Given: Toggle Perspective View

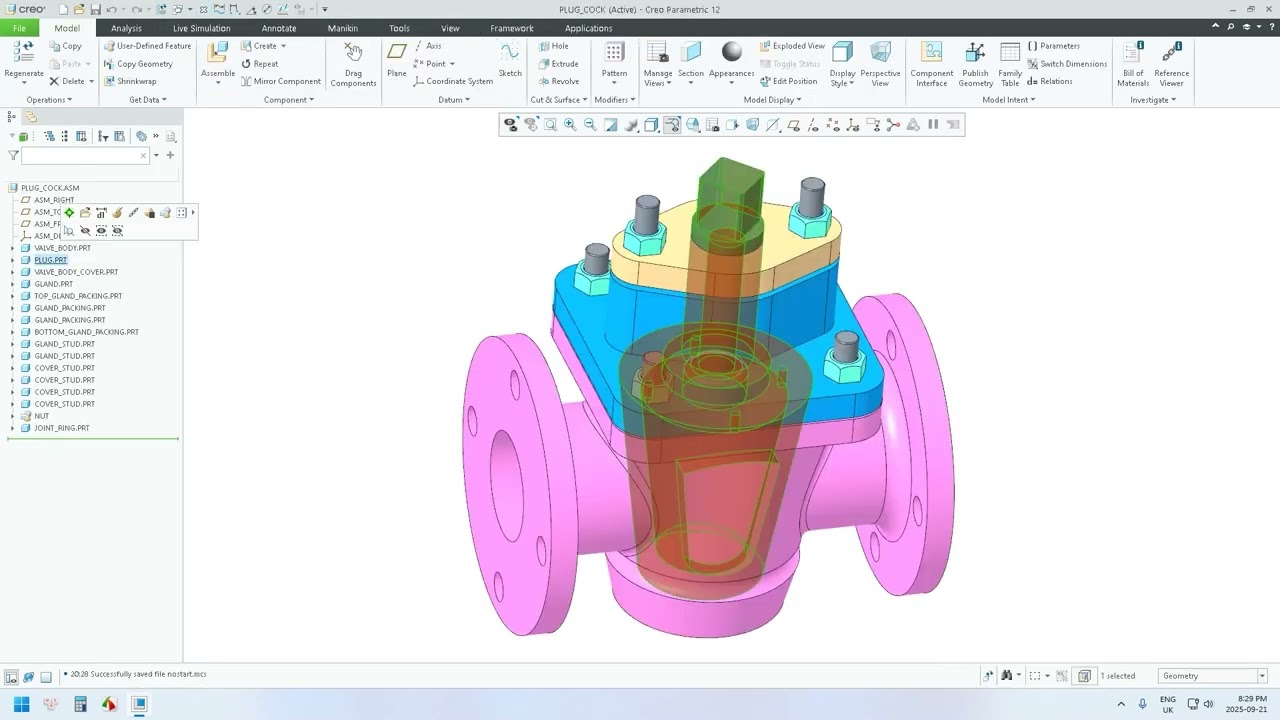Looking at the screenshot, I should pos(880,65).
